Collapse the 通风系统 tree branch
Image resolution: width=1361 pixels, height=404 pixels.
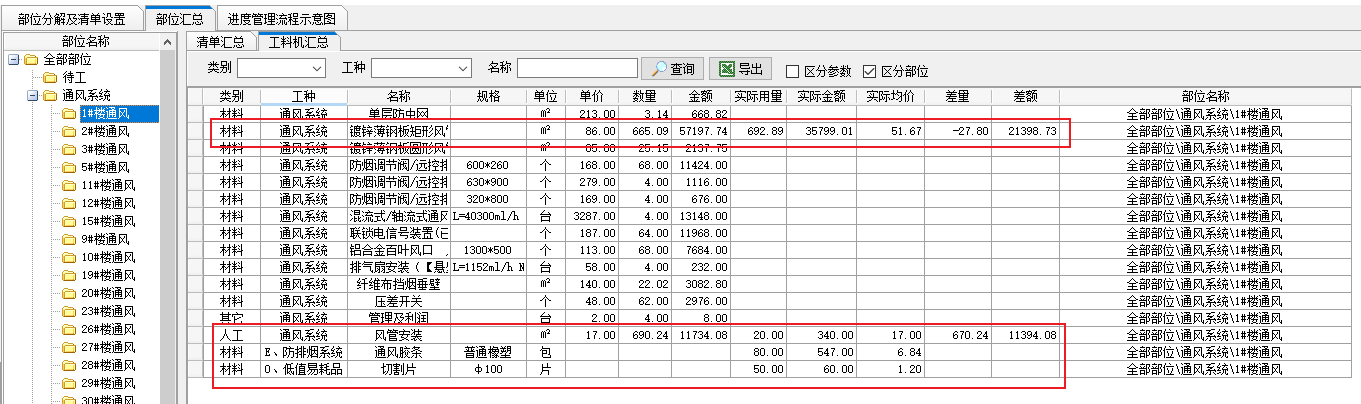(31, 96)
